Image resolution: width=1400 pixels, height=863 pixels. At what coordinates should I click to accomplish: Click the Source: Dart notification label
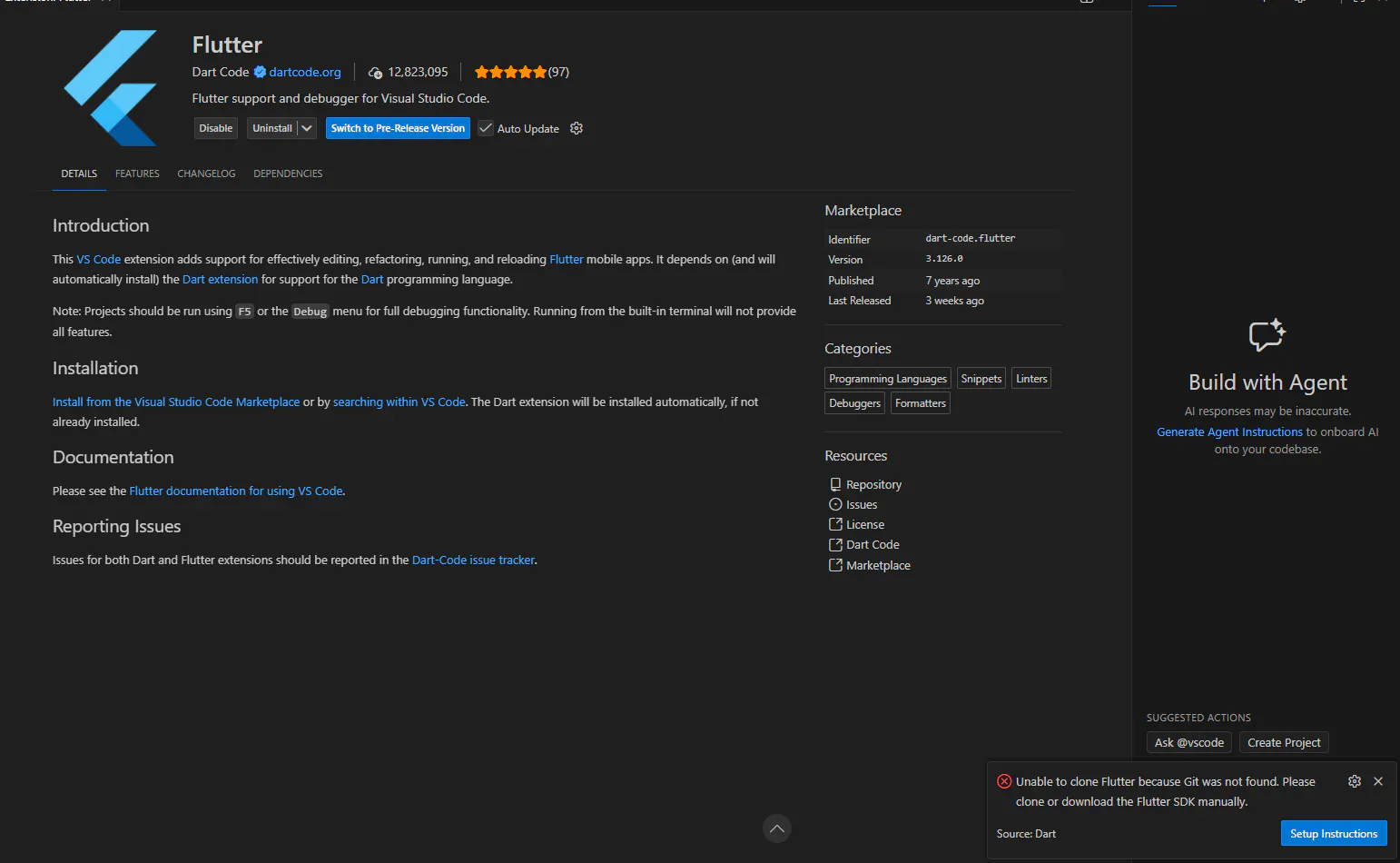click(1026, 833)
